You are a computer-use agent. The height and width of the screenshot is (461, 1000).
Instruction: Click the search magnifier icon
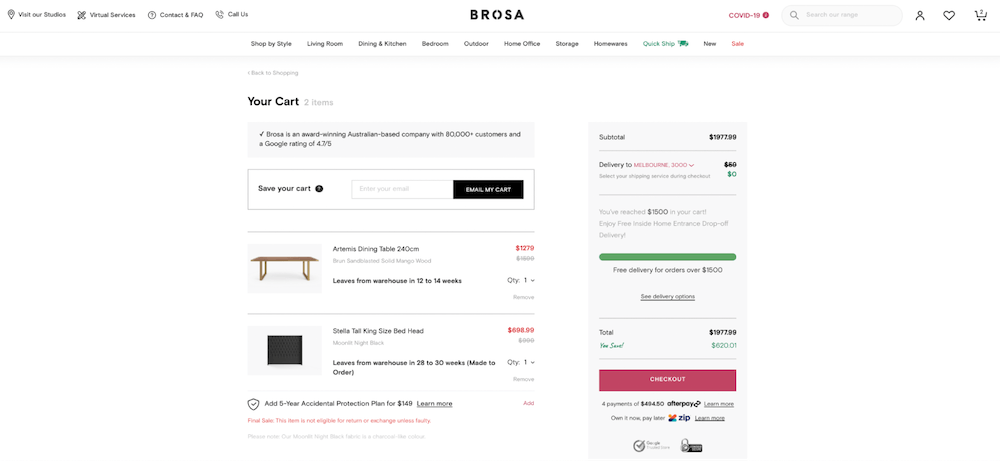click(794, 15)
